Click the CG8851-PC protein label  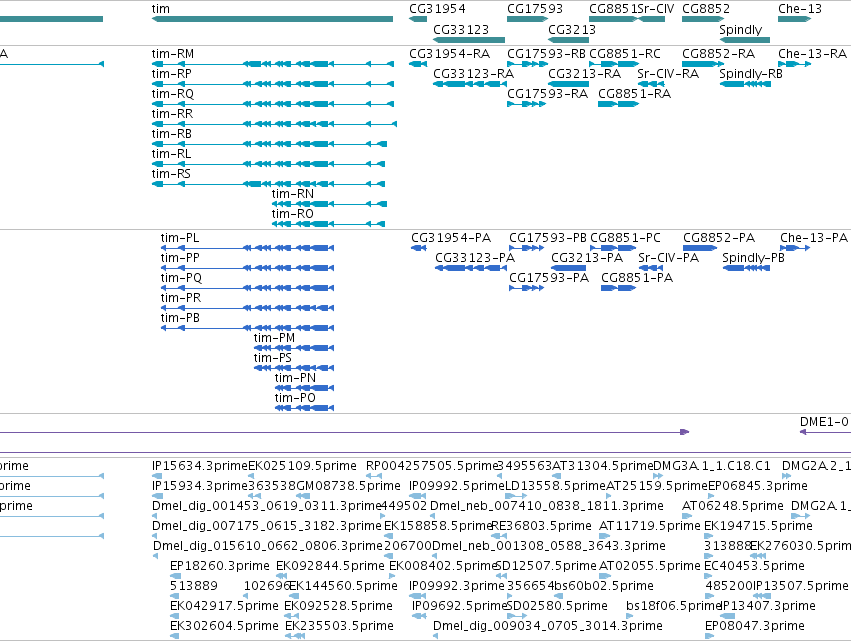[625, 238]
